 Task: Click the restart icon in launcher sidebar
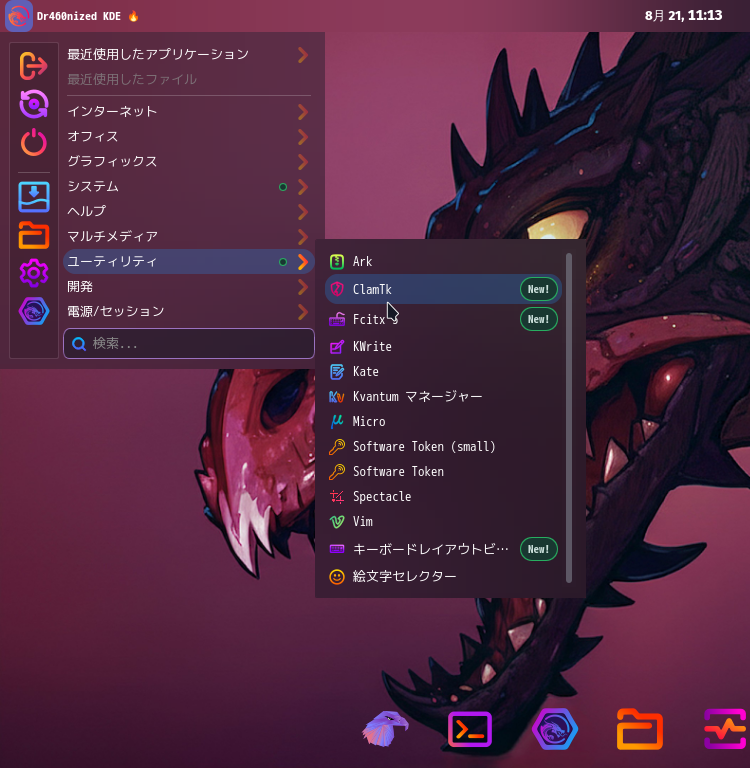click(33, 104)
